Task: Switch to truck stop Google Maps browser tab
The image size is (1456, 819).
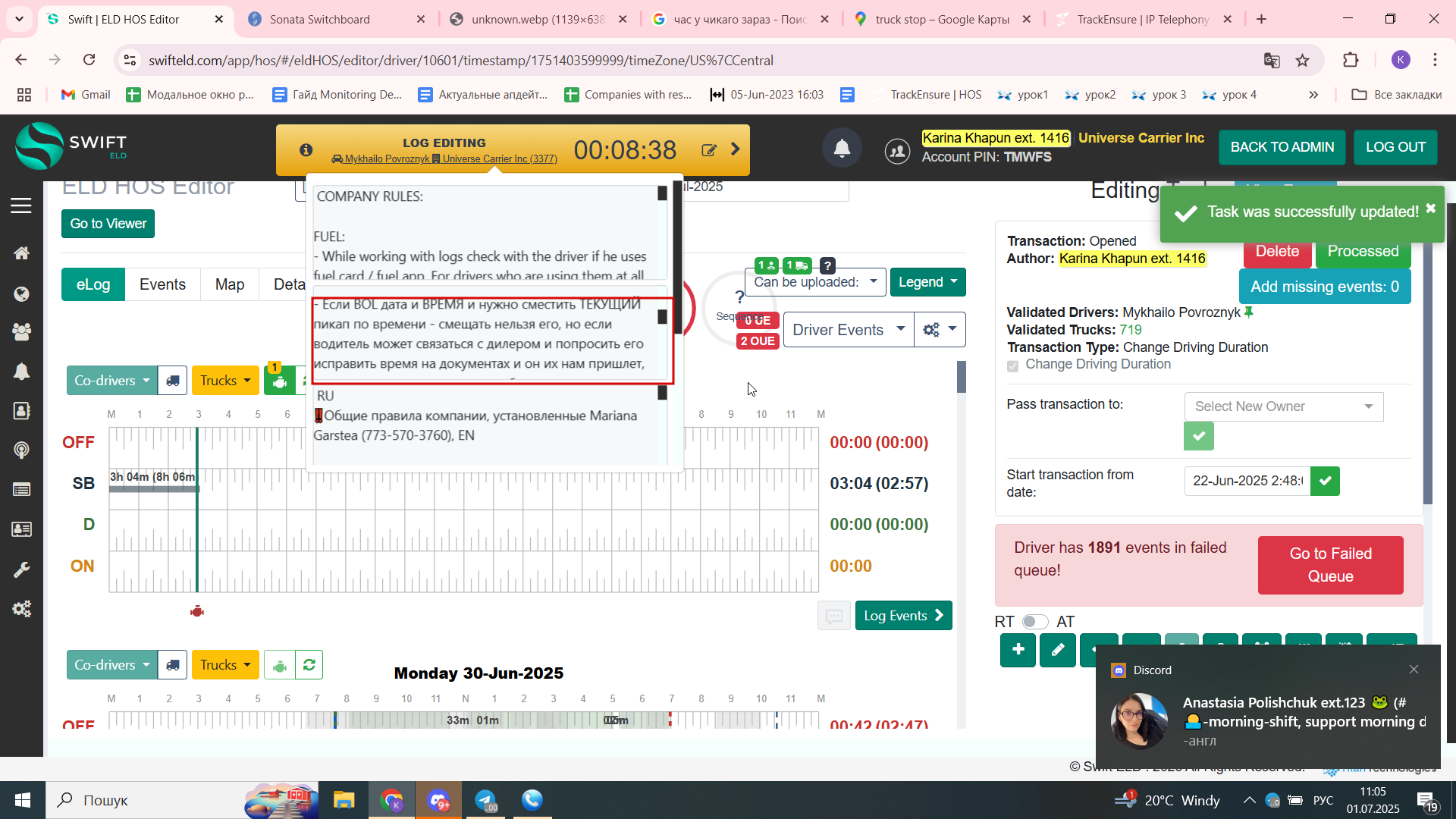Action: tap(942, 20)
